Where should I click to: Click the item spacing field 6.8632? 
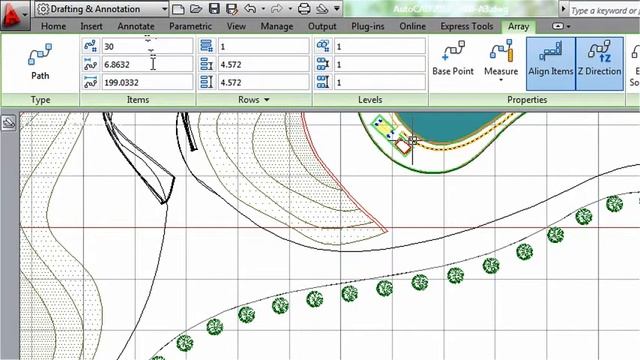(x=147, y=64)
